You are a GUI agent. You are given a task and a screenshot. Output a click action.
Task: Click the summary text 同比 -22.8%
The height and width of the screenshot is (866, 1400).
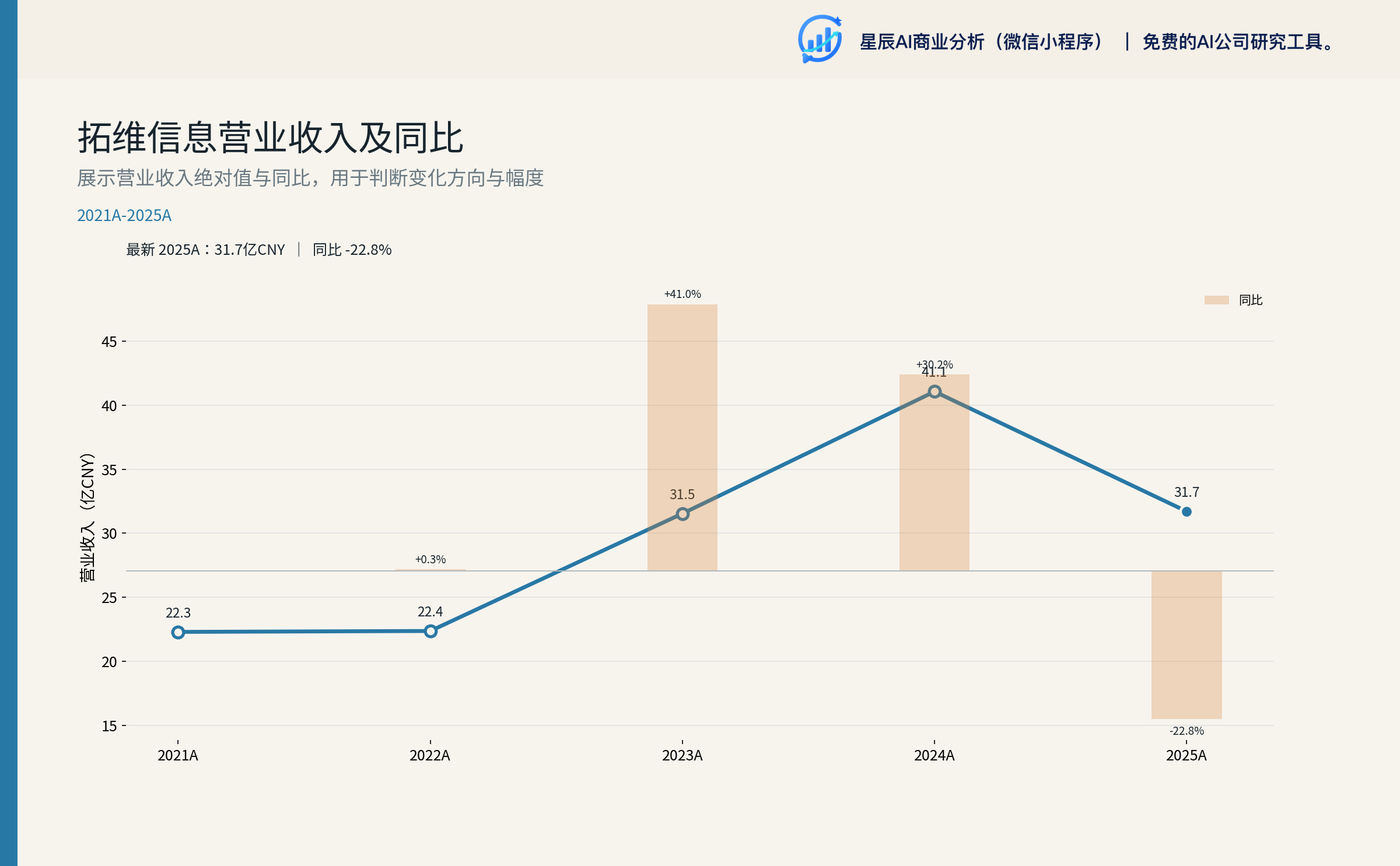pyautogui.click(x=352, y=250)
